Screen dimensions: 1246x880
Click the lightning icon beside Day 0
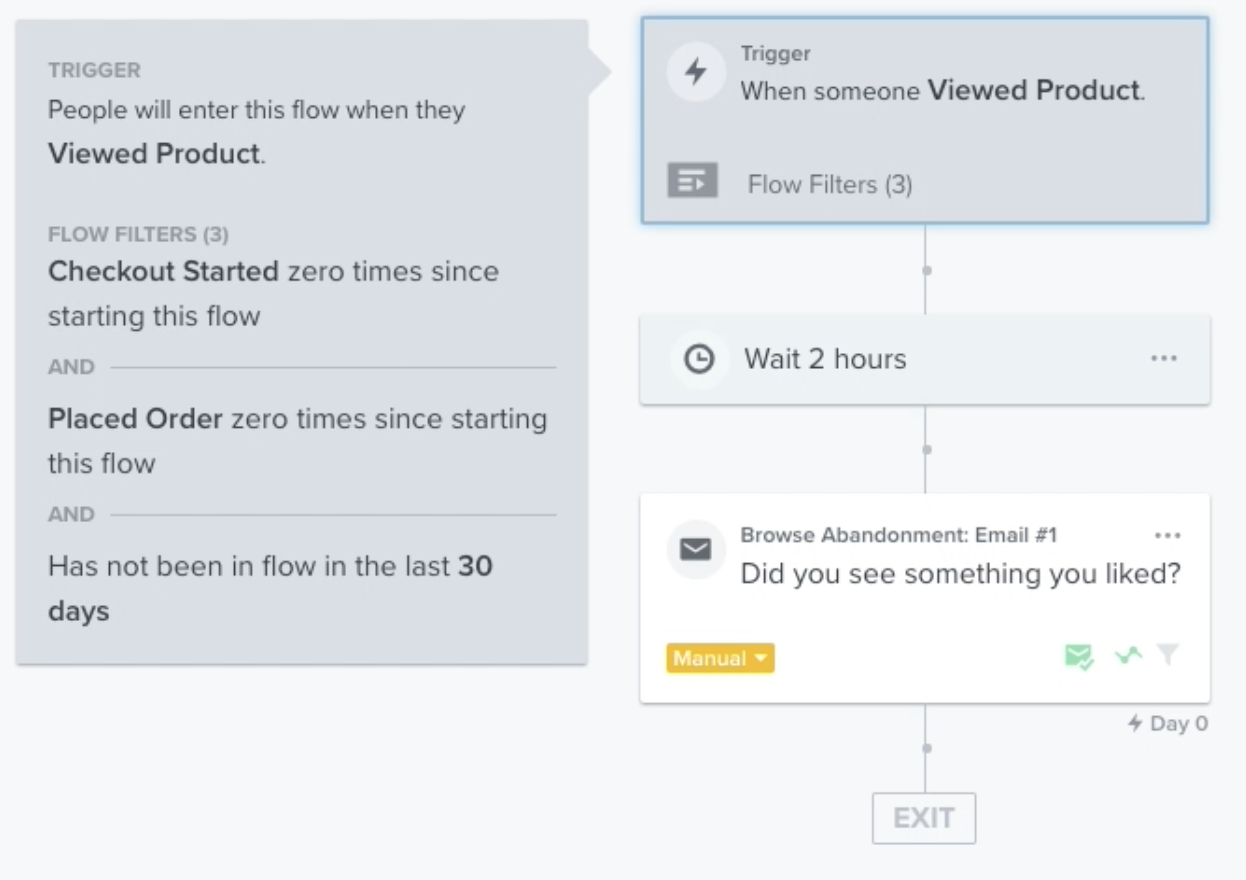click(x=1135, y=723)
